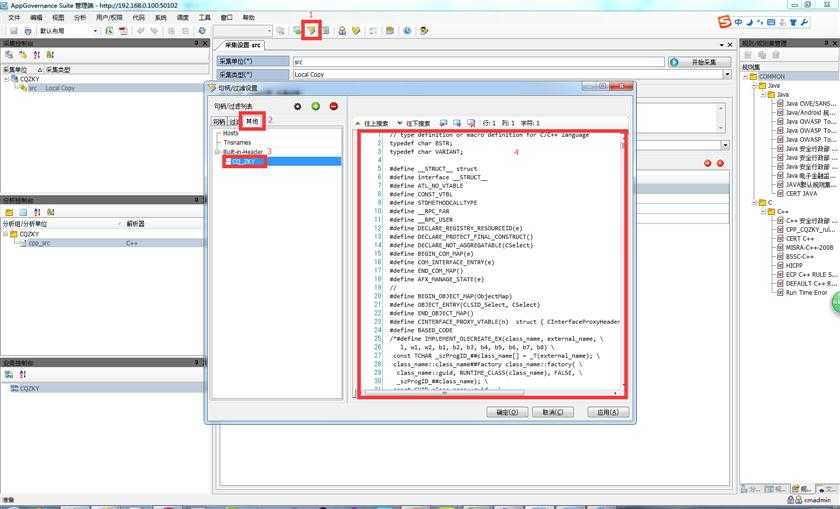Viewport: 840px width, 509px height.
Task: Collapse the C folder in rule tree
Action: (x=754, y=203)
